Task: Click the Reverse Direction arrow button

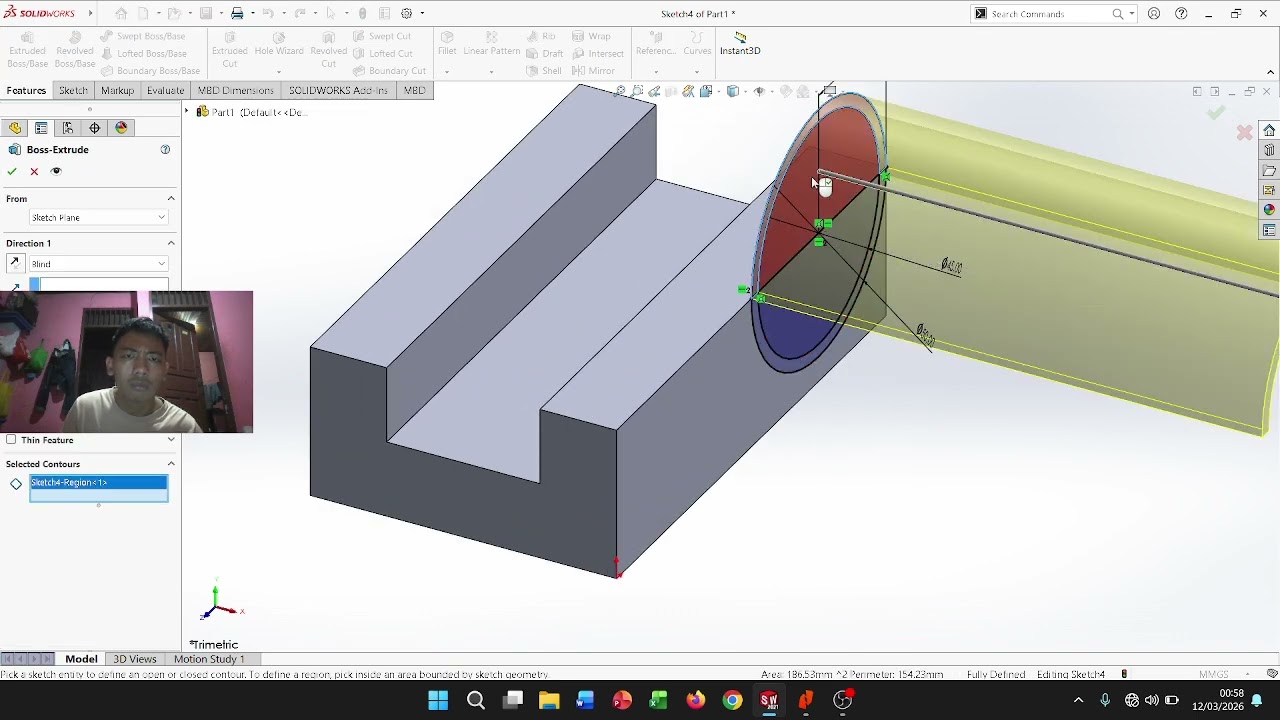Action: coord(15,264)
